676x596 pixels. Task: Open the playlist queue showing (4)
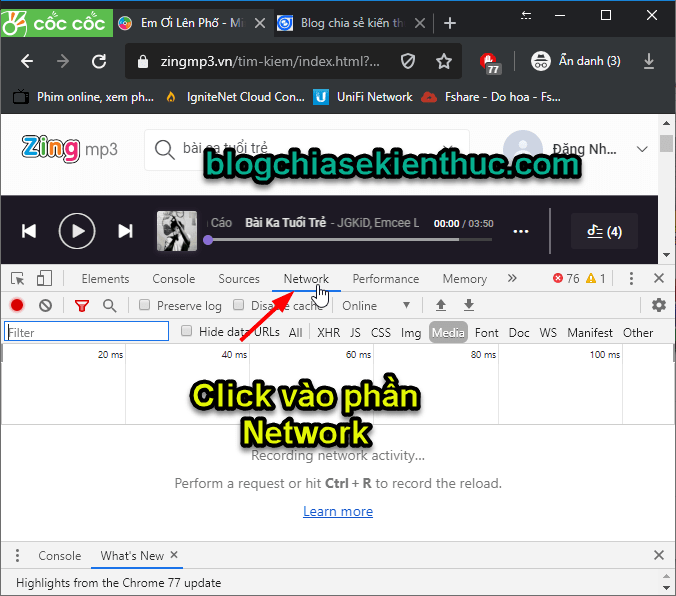604,232
